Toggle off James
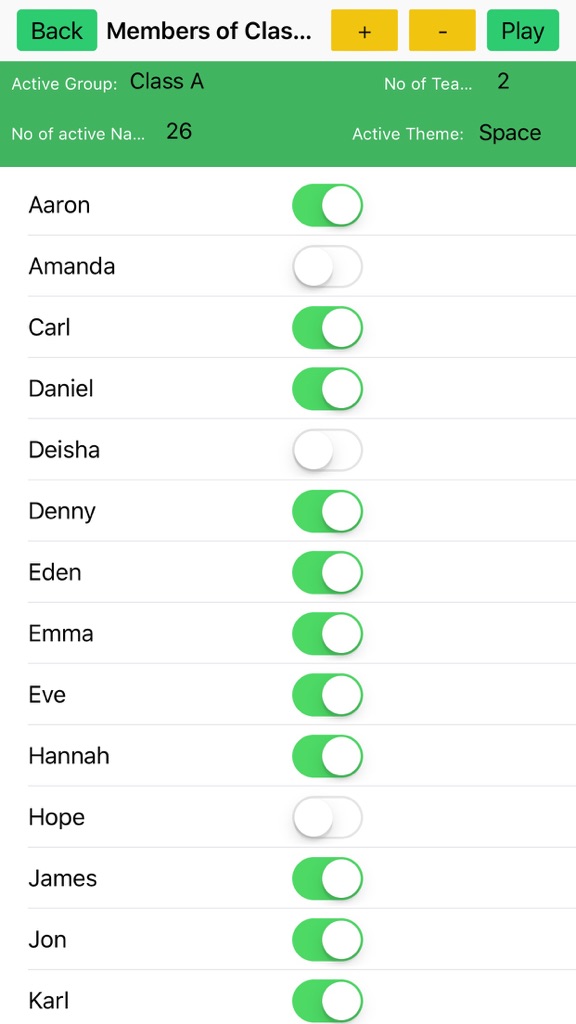 327,878
